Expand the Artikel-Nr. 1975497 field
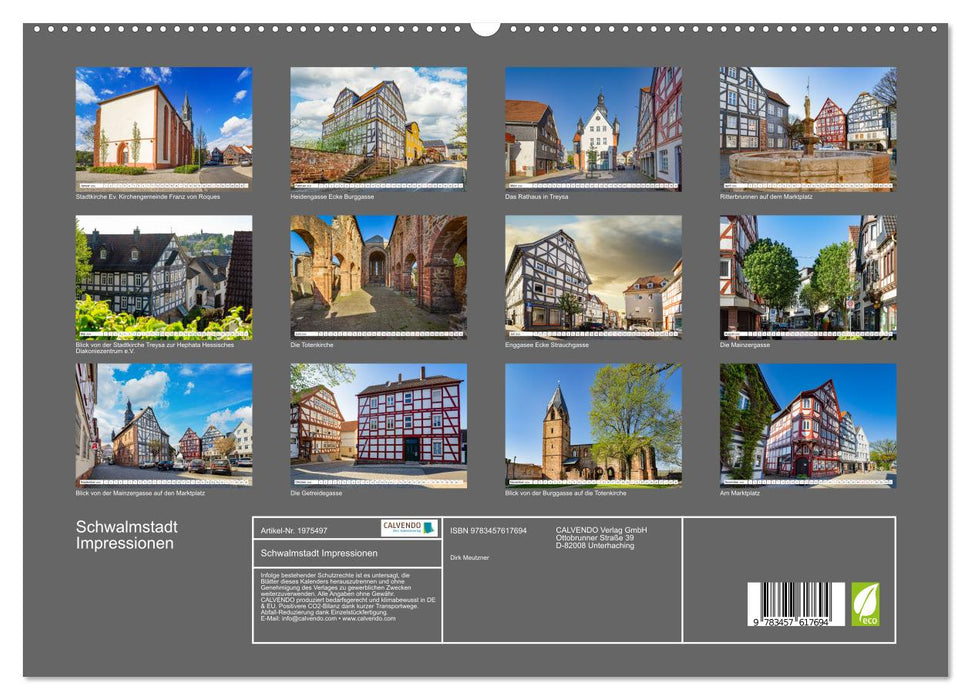Image resolution: width=971 pixels, height=700 pixels. coord(292,530)
